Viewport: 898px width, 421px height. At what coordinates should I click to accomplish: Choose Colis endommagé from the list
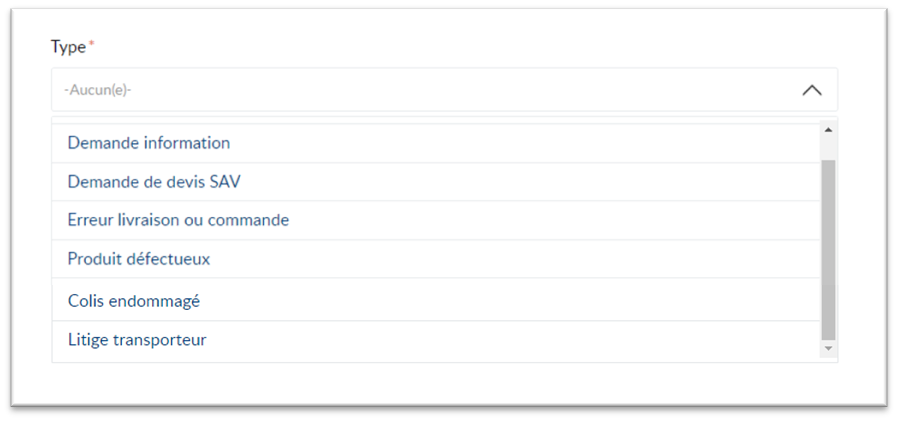[436, 300]
